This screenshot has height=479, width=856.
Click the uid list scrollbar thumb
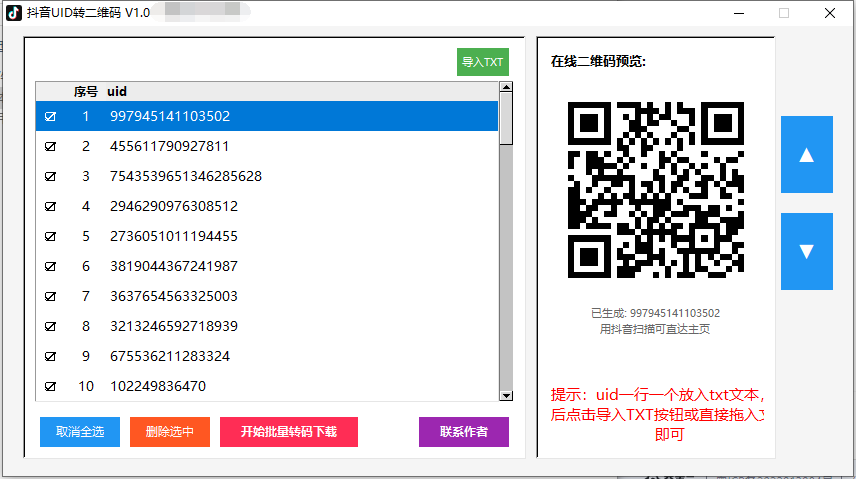point(506,119)
